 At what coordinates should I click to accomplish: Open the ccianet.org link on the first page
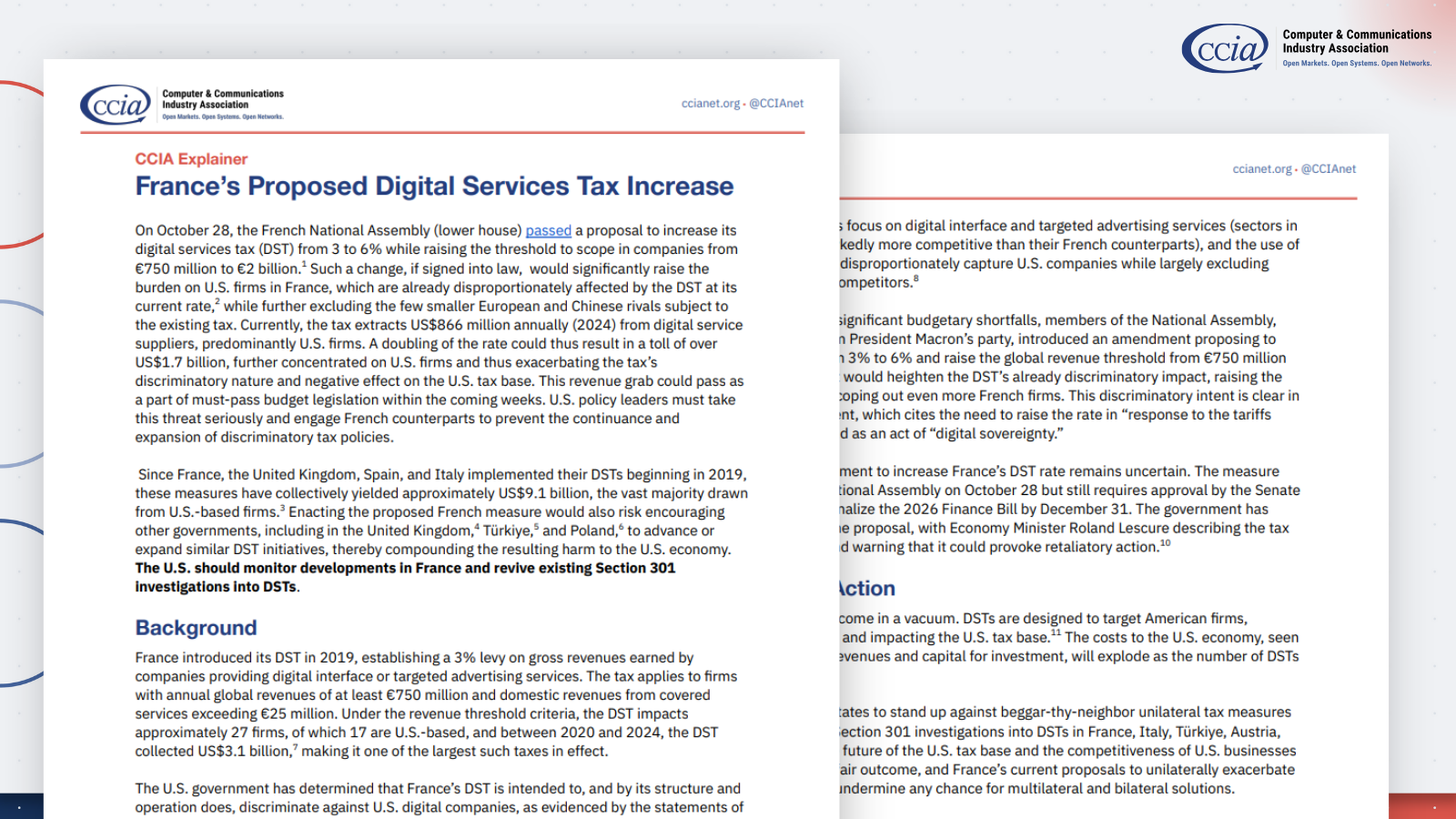click(x=710, y=104)
